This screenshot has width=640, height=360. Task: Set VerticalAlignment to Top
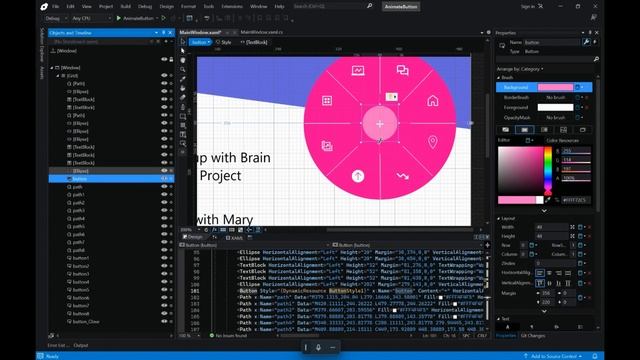[x=540, y=283]
